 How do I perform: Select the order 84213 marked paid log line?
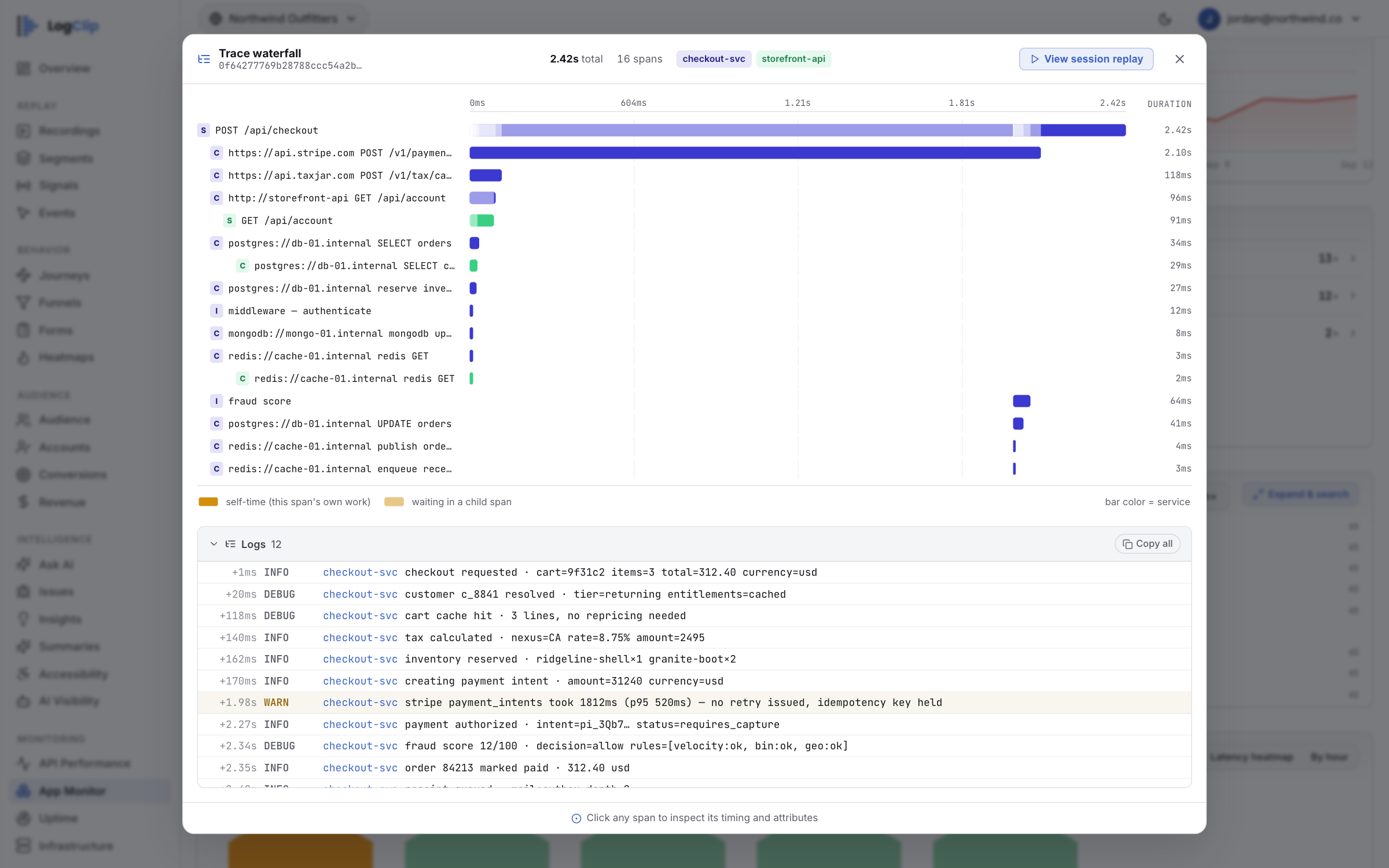[694, 768]
